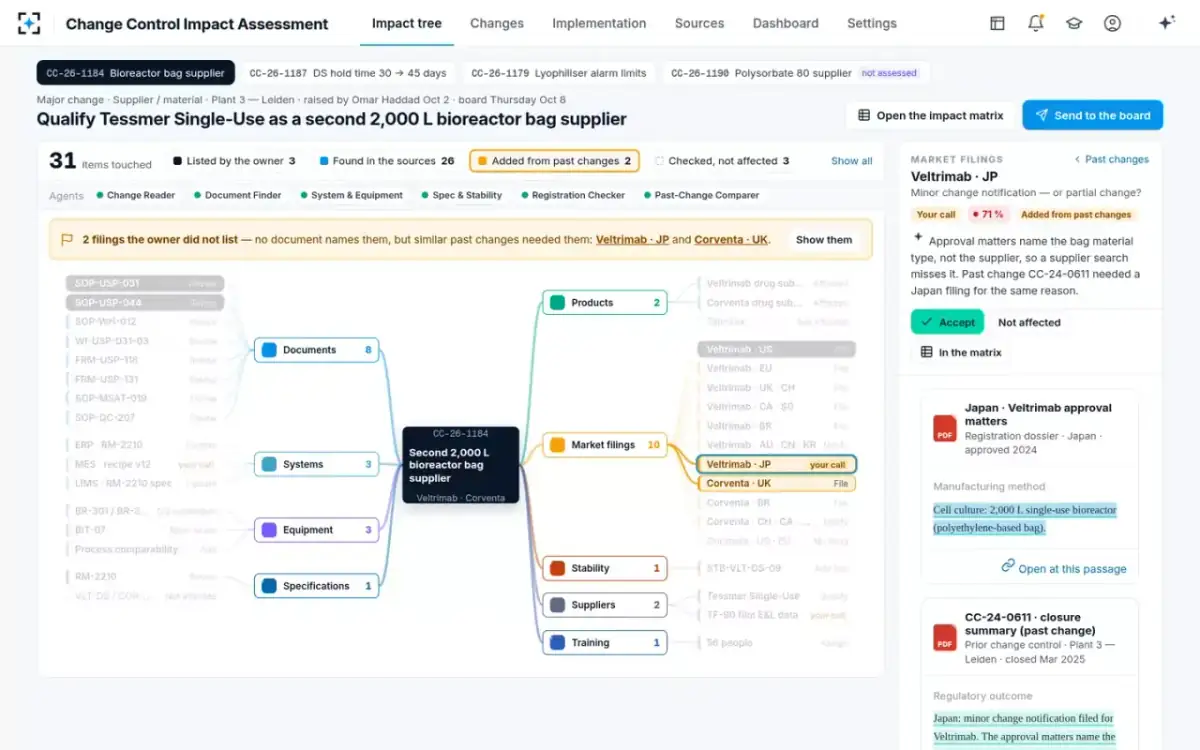This screenshot has width=1200, height=750.
Task: Go to the Sources tab
Action: click(699, 23)
